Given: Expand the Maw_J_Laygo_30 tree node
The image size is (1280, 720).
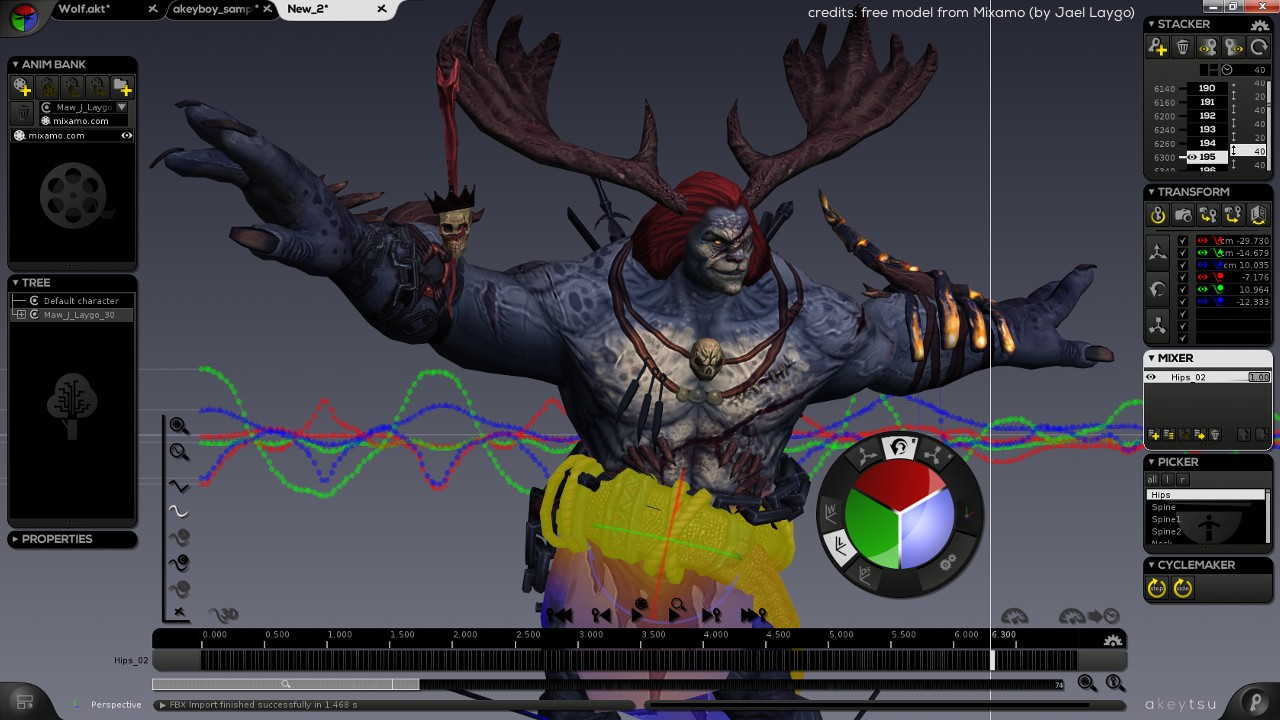Looking at the screenshot, I should pos(21,315).
